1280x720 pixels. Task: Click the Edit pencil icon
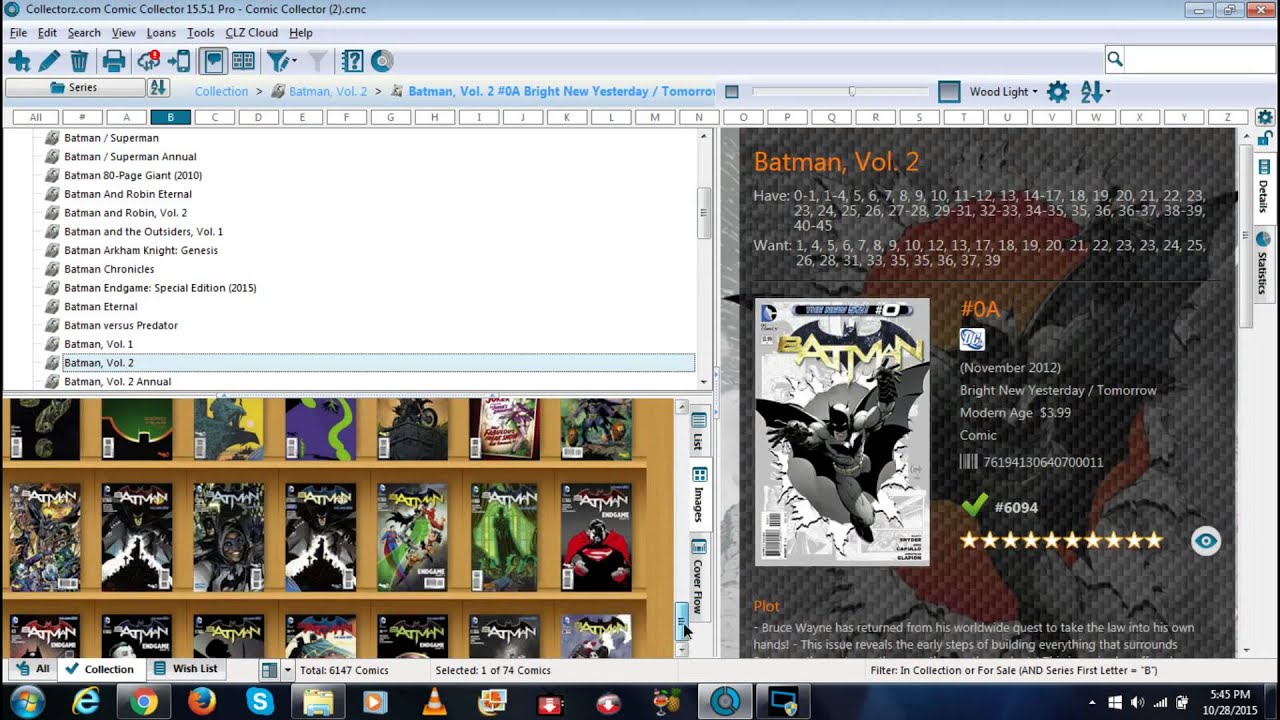point(49,61)
